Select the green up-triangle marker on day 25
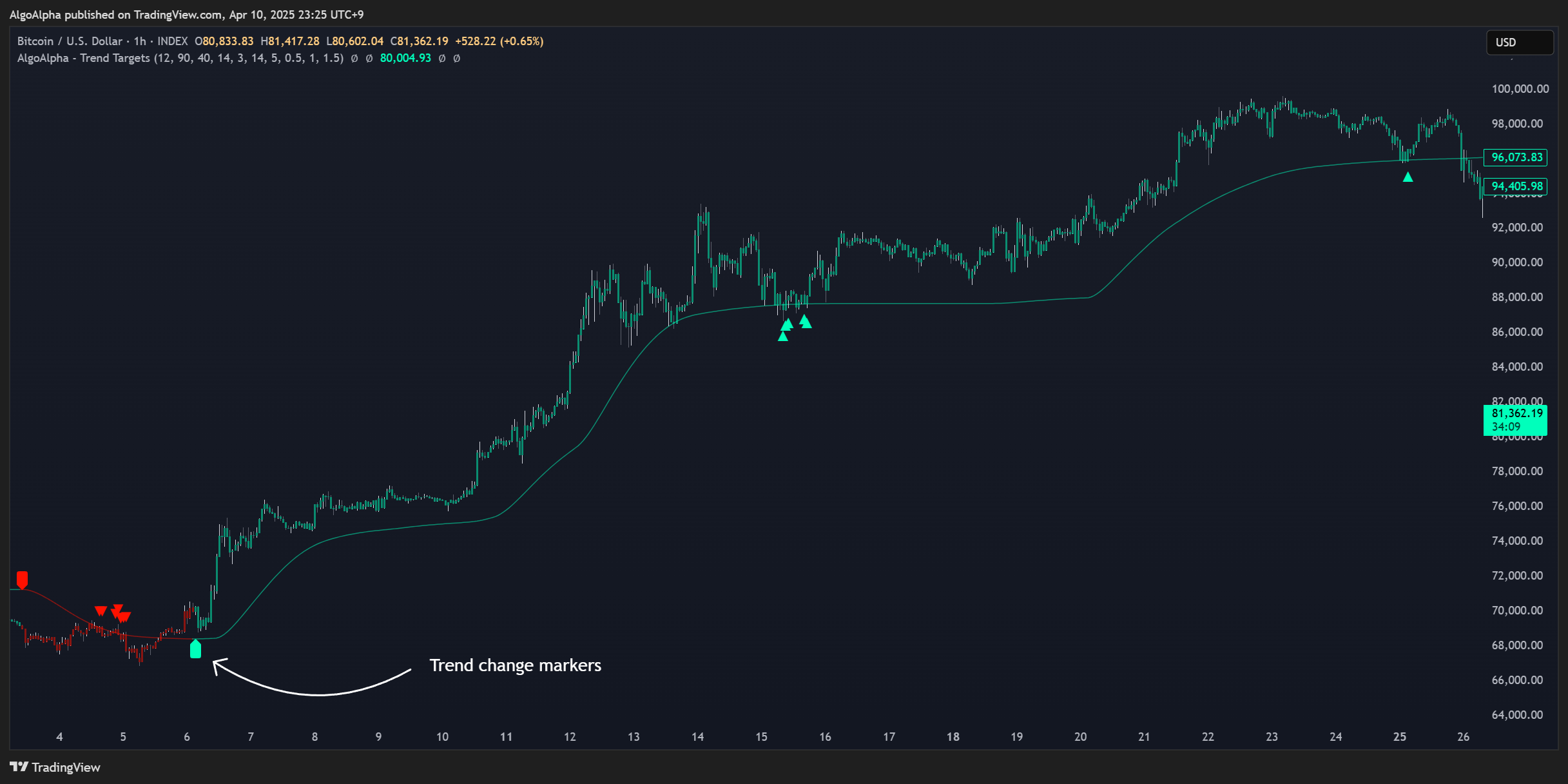1568x784 pixels. point(1408,177)
